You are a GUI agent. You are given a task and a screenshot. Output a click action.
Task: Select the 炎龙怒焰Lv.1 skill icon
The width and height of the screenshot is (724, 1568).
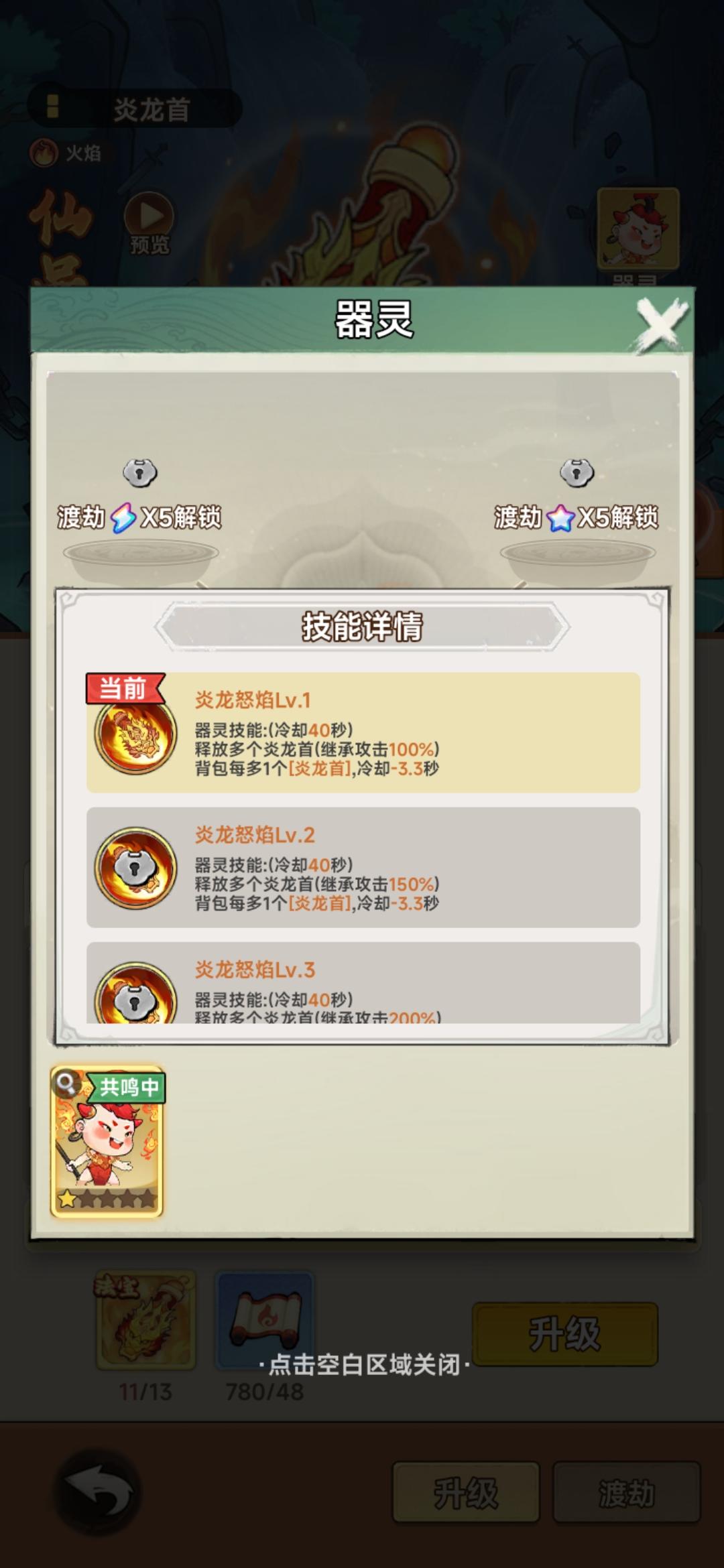tap(135, 734)
